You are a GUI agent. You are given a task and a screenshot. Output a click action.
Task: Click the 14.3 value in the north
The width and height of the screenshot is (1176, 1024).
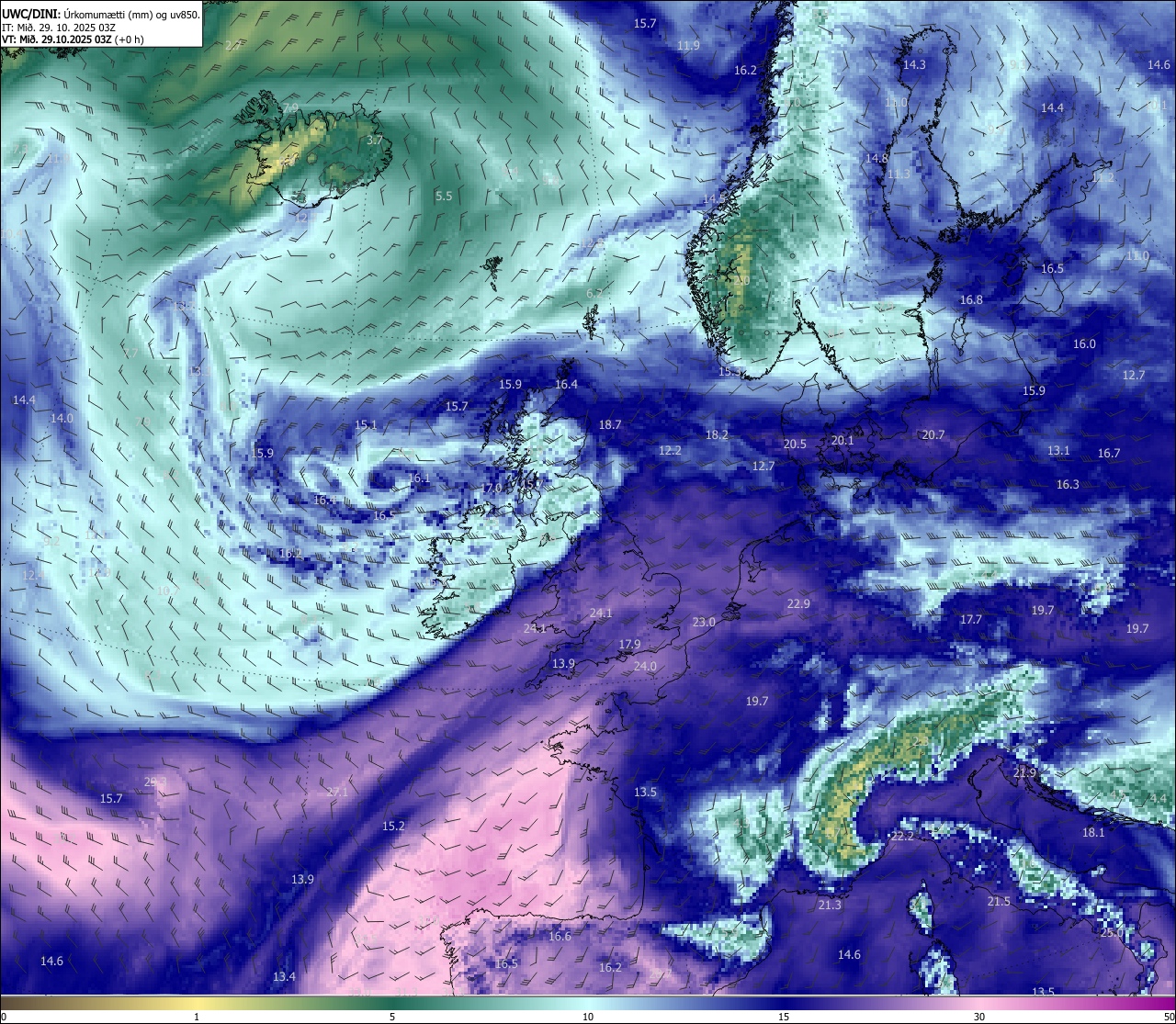click(x=914, y=64)
